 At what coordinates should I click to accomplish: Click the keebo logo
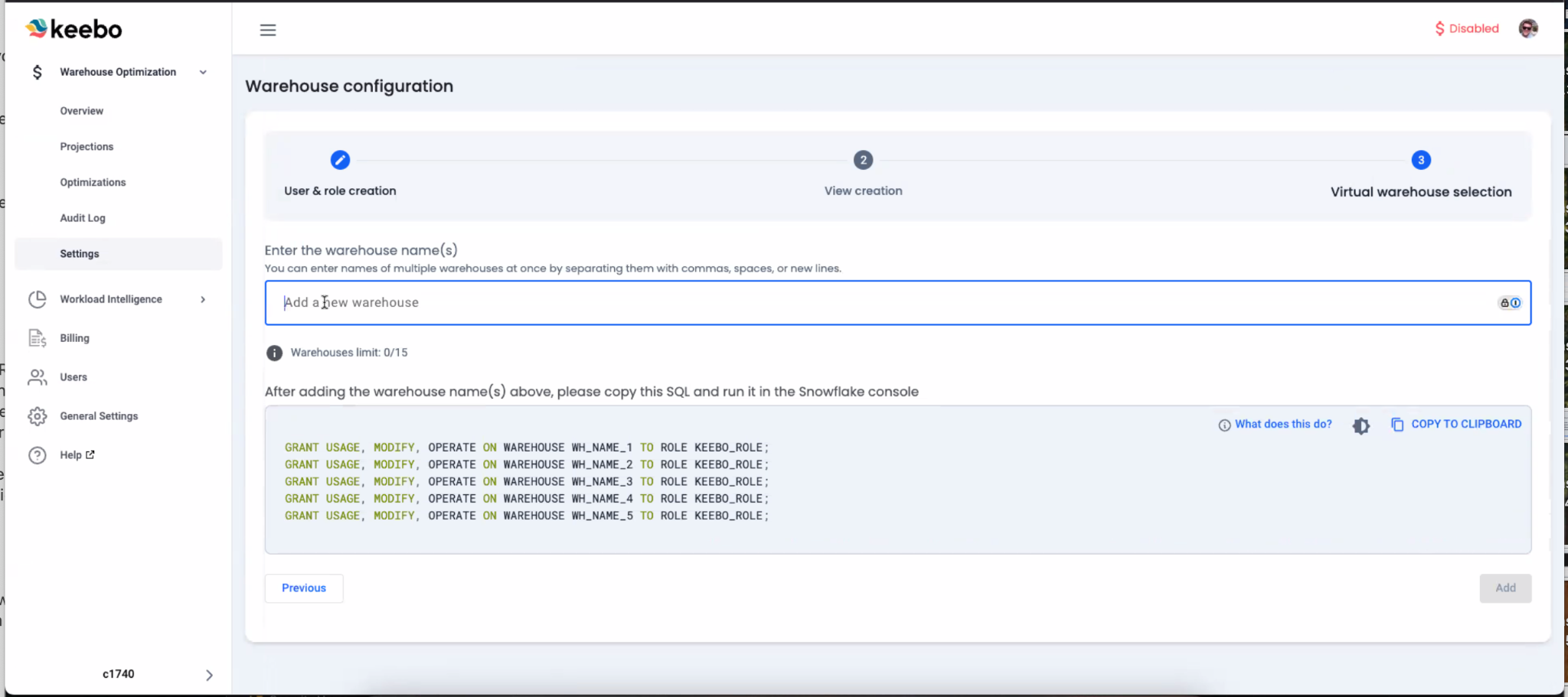(x=74, y=29)
